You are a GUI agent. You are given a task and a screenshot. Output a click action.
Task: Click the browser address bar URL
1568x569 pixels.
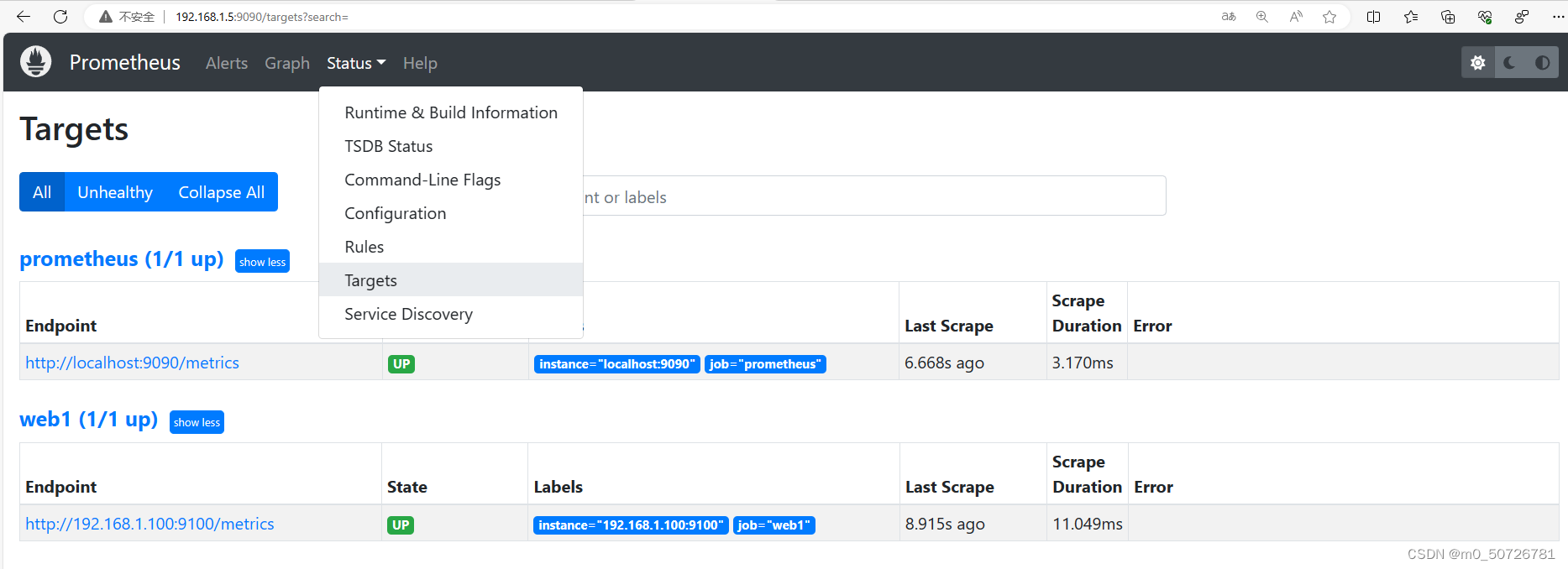click(x=262, y=17)
